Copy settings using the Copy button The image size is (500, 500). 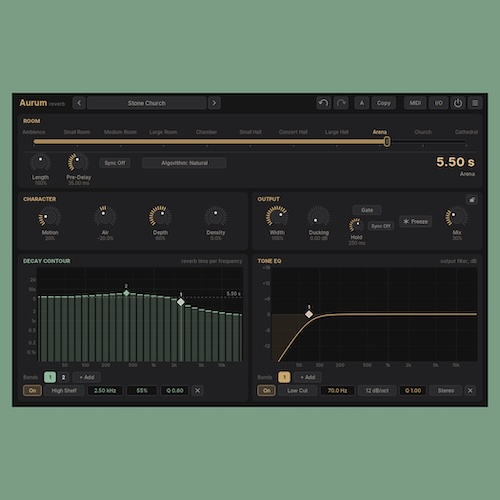click(384, 103)
